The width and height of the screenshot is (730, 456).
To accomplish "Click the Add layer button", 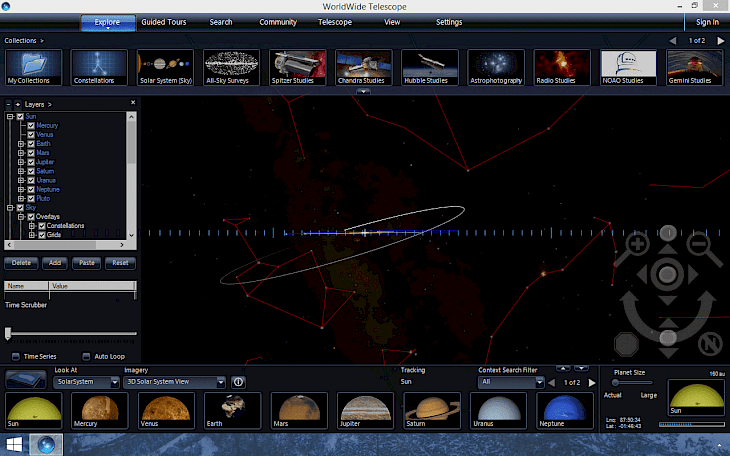I will 55,263.
